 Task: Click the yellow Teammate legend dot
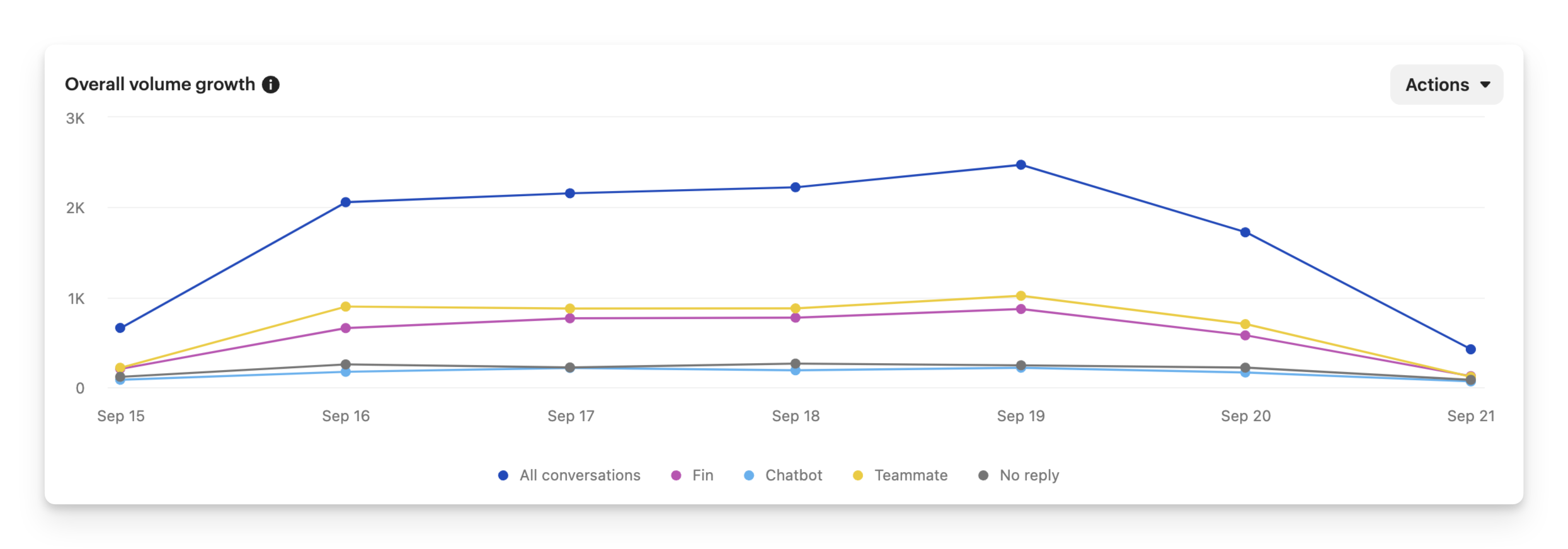click(858, 475)
